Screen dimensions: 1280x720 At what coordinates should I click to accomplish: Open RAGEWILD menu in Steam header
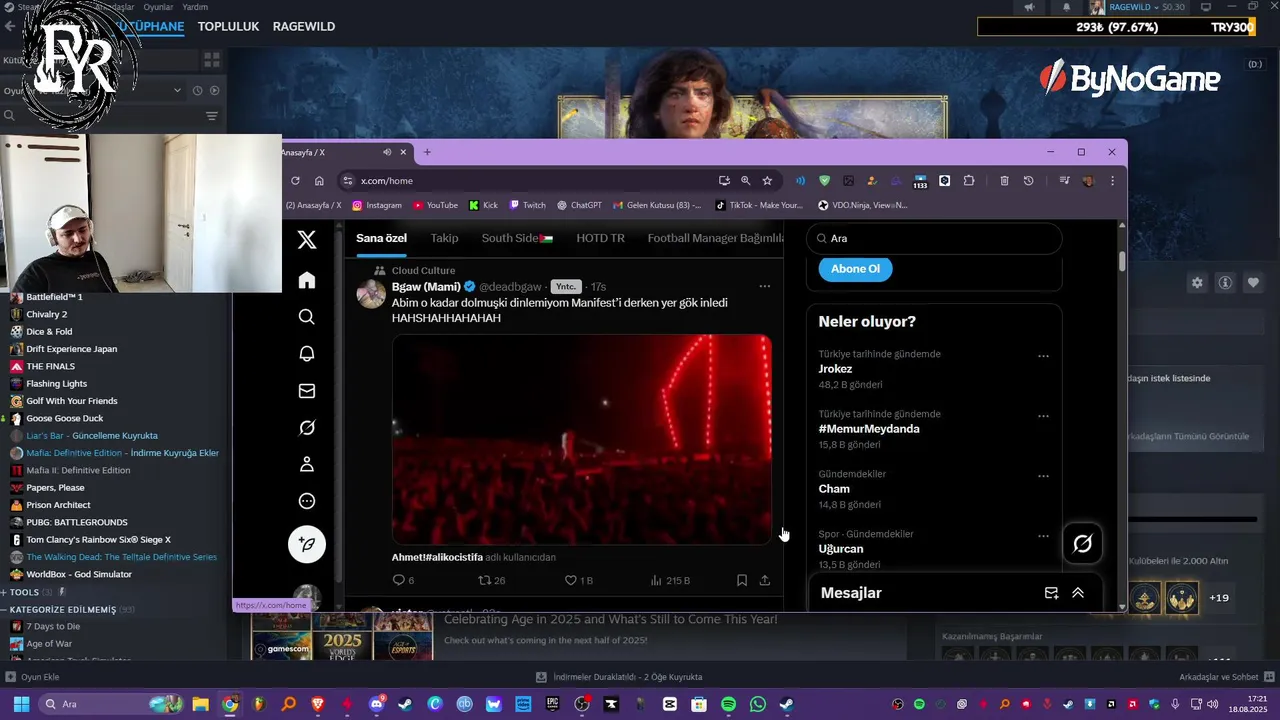304,26
